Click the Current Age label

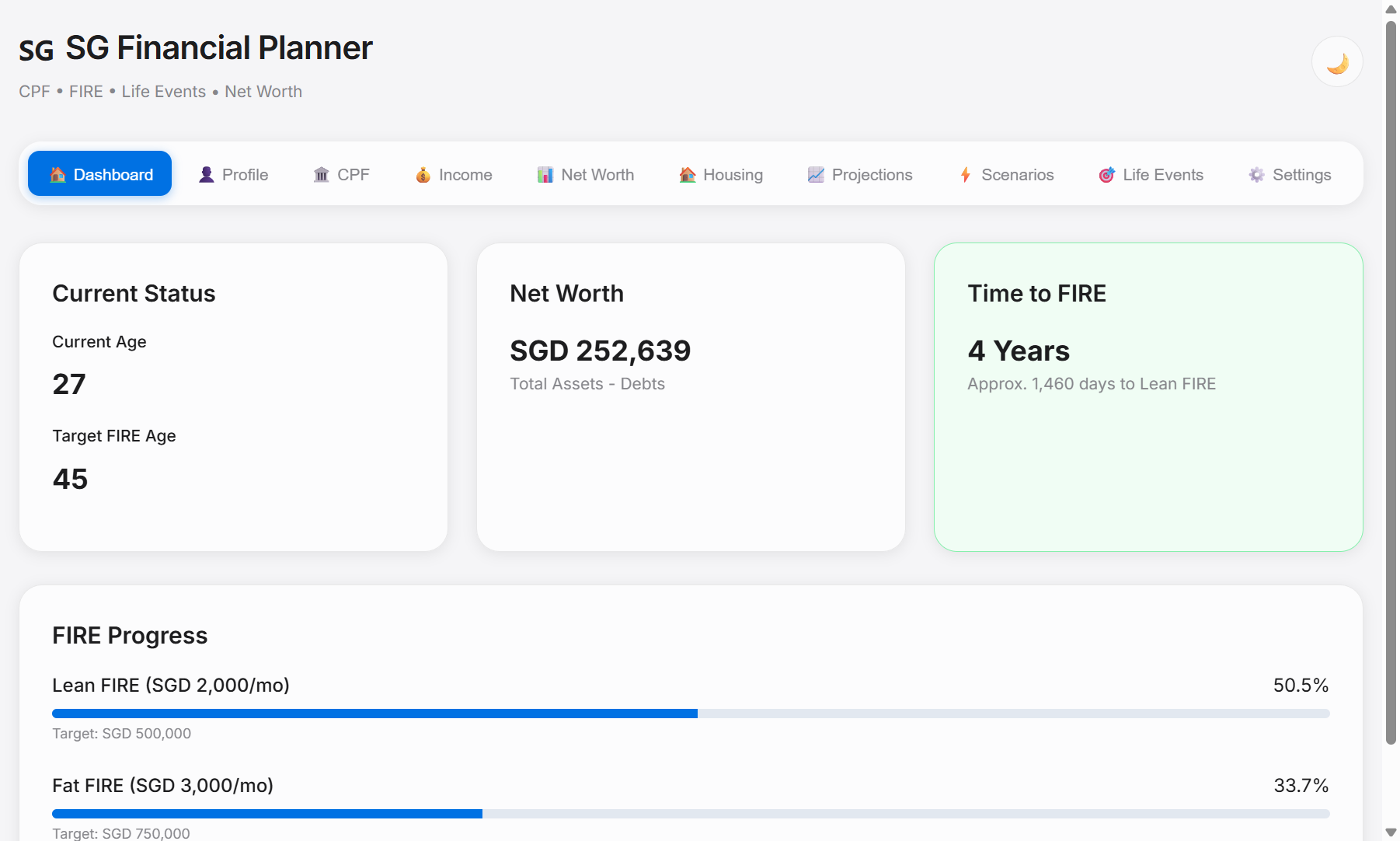(x=99, y=342)
